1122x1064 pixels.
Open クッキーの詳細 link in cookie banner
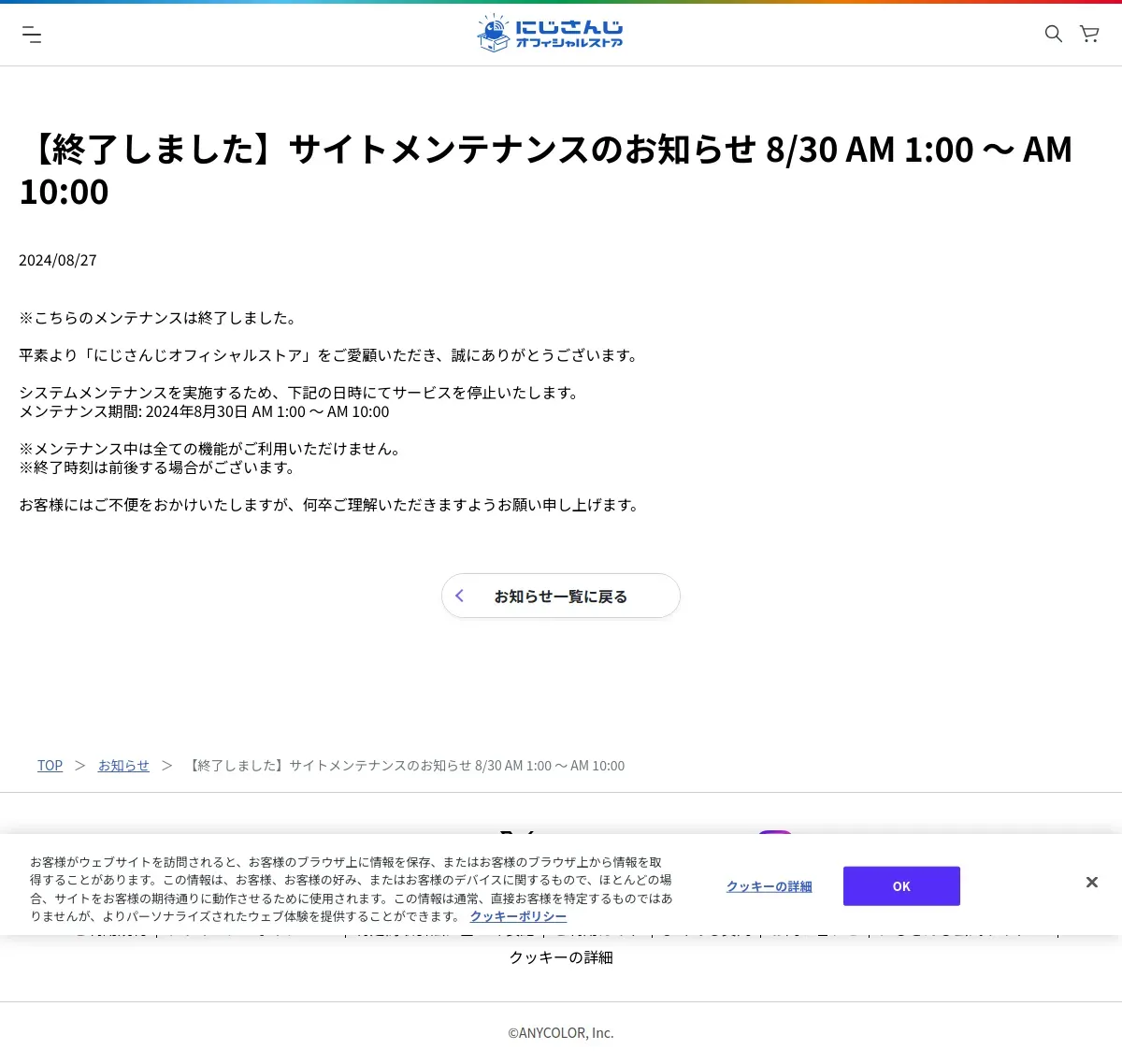point(770,886)
